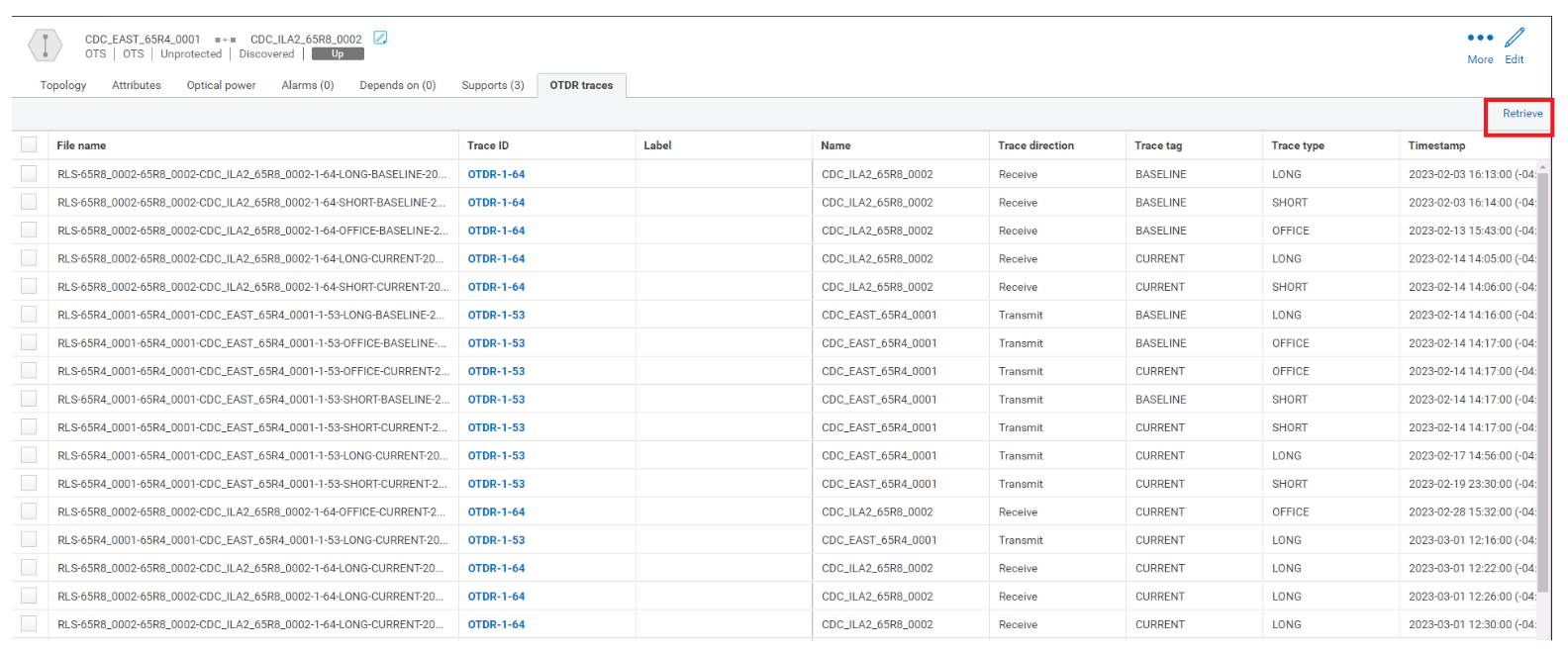Tick the checkbox for the 2023-02-14 14:05:00 row
Screen dimensions: 1568x652
[x=29, y=258]
